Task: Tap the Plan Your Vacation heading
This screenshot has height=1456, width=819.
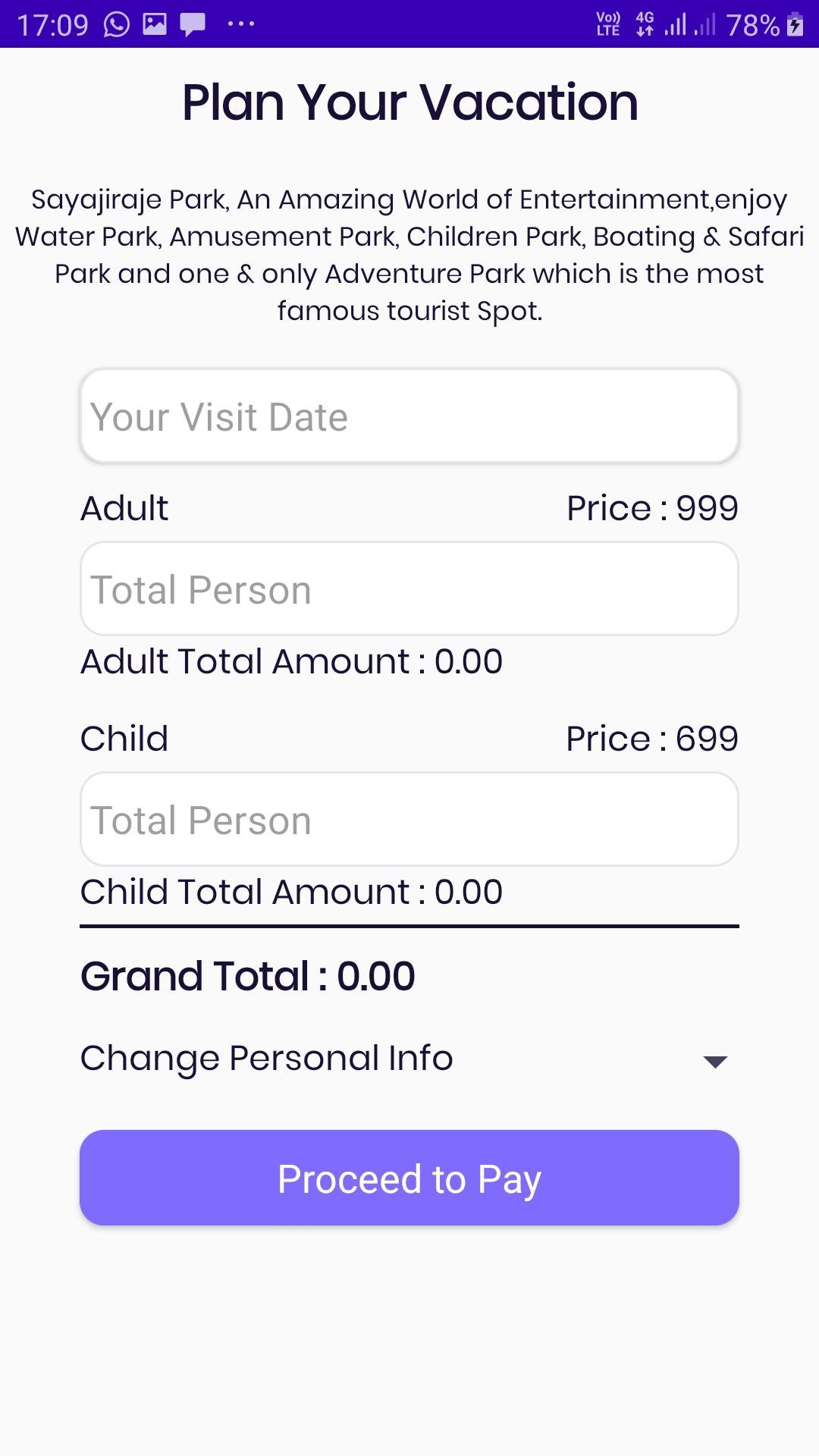Action: click(x=410, y=102)
